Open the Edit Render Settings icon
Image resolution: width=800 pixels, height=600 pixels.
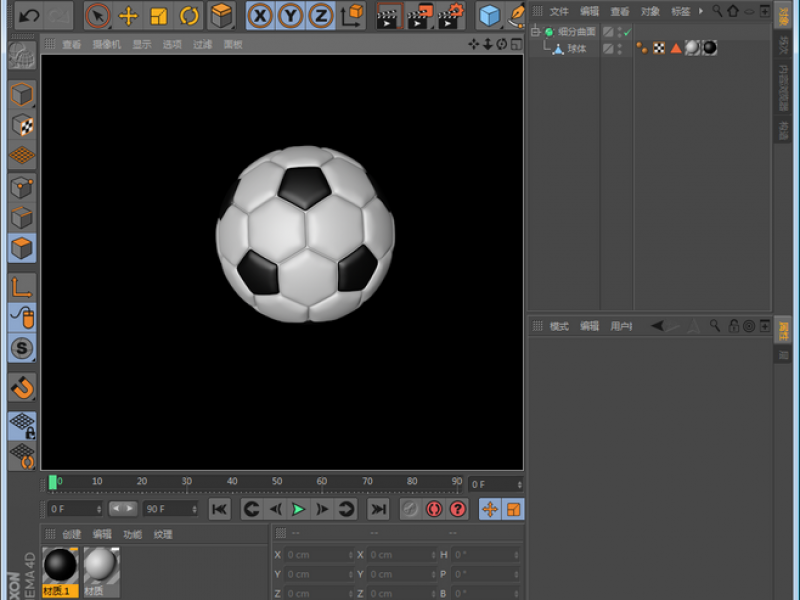(x=452, y=15)
